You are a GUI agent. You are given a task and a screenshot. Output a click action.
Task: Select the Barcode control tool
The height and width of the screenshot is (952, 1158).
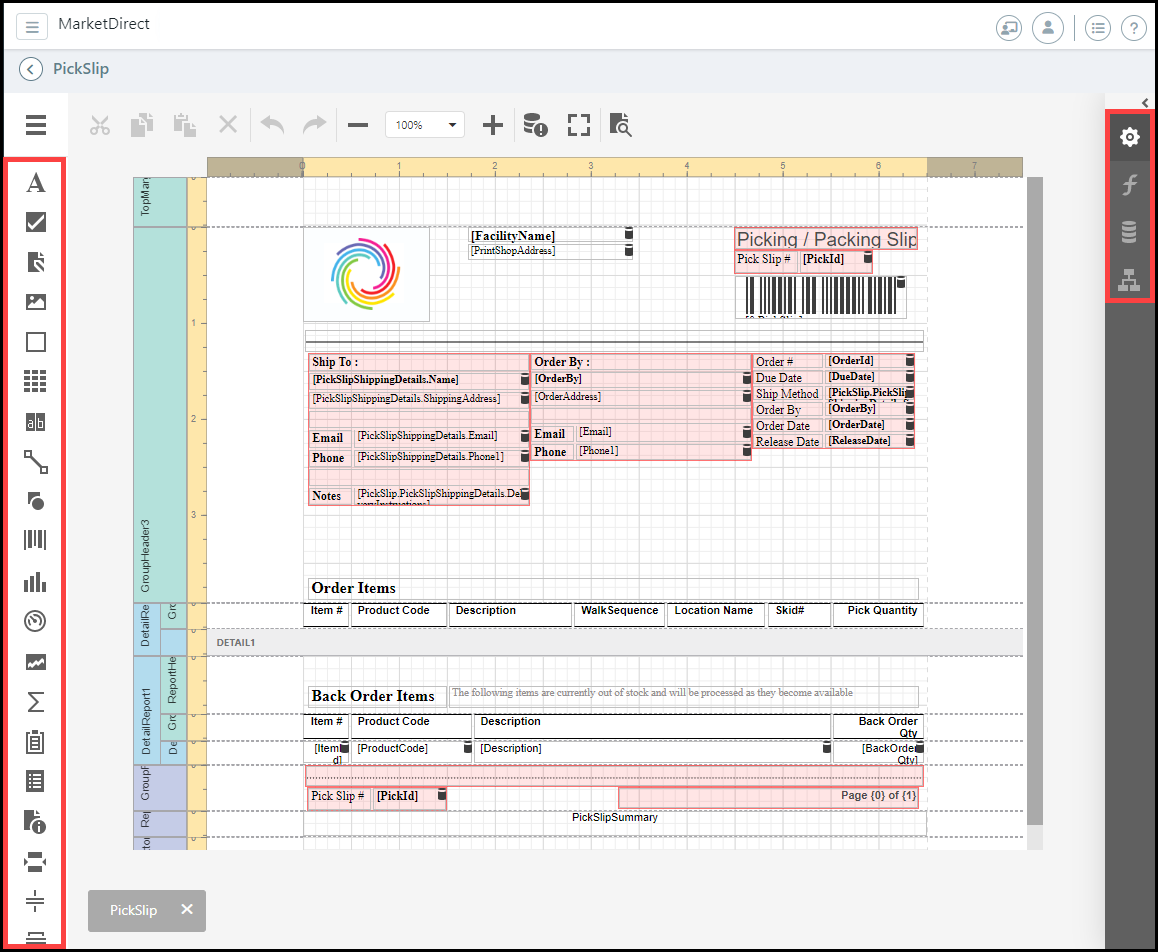point(36,541)
